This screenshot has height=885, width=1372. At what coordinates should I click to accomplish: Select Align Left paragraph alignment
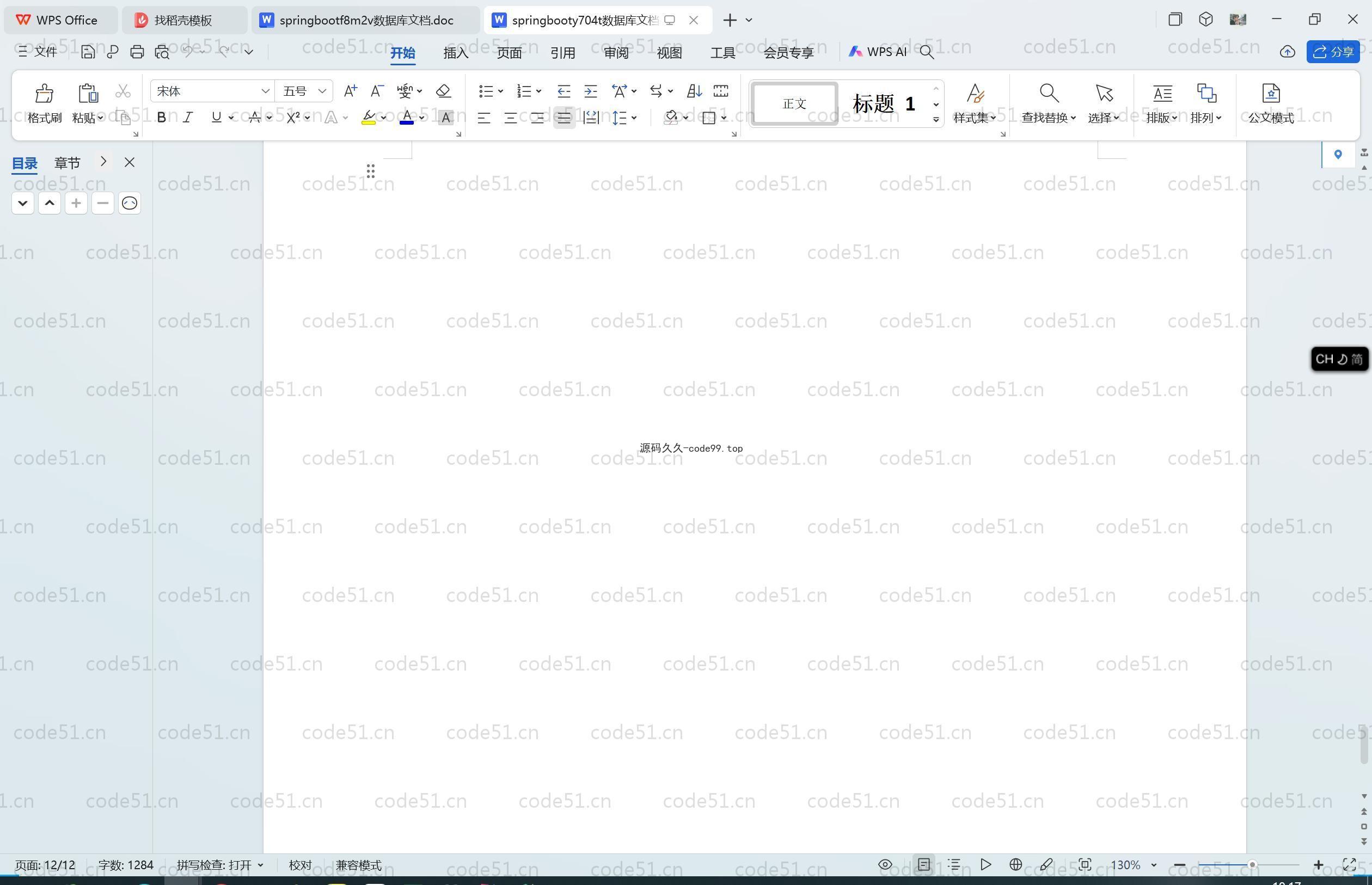tap(484, 118)
